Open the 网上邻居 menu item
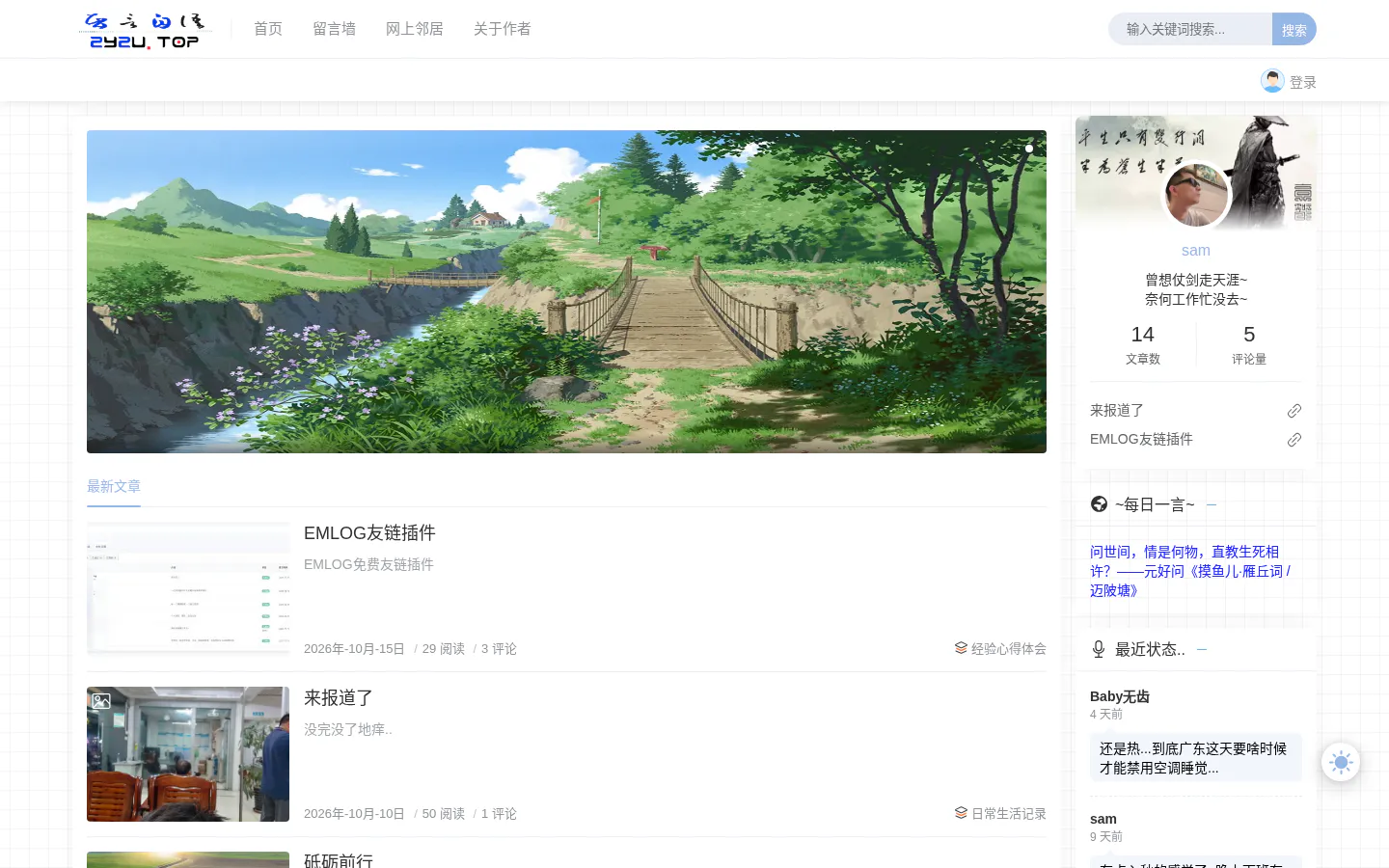 (x=415, y=29)
